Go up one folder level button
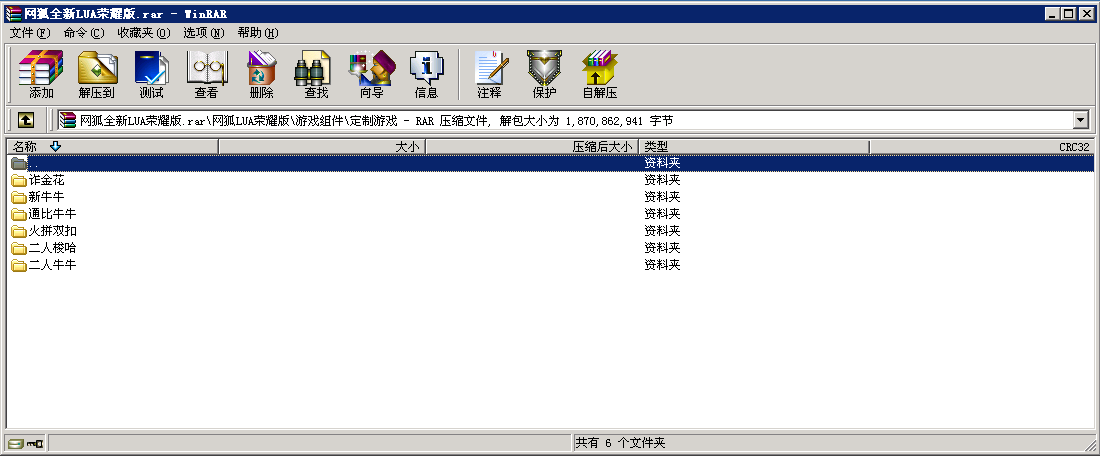Viewport: 1100px width, 456px height. coord(25,120)
